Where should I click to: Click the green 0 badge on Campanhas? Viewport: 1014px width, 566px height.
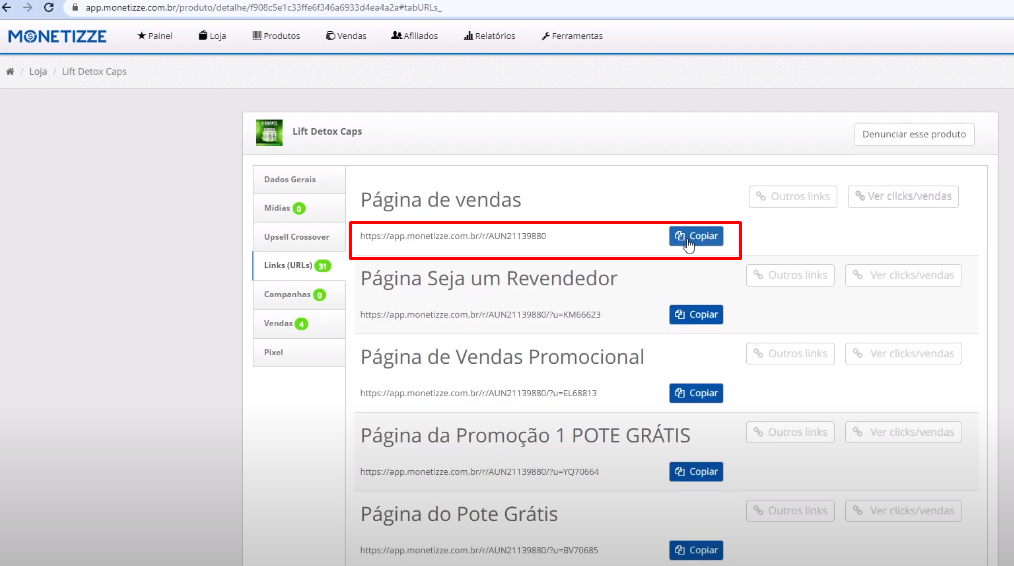click(x=319, y=295)
